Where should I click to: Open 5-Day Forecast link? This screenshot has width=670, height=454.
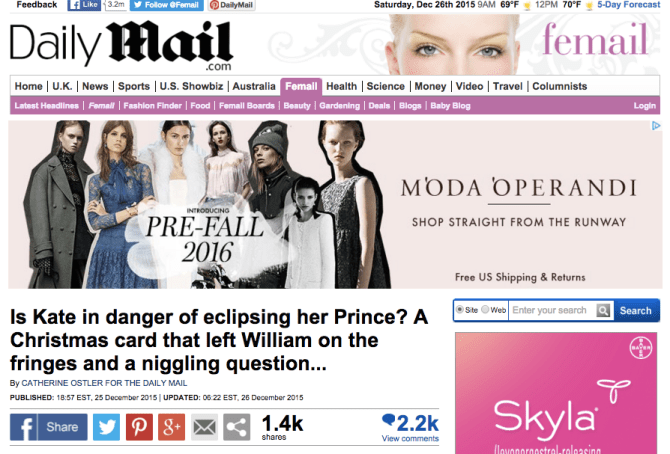point(629,5)
